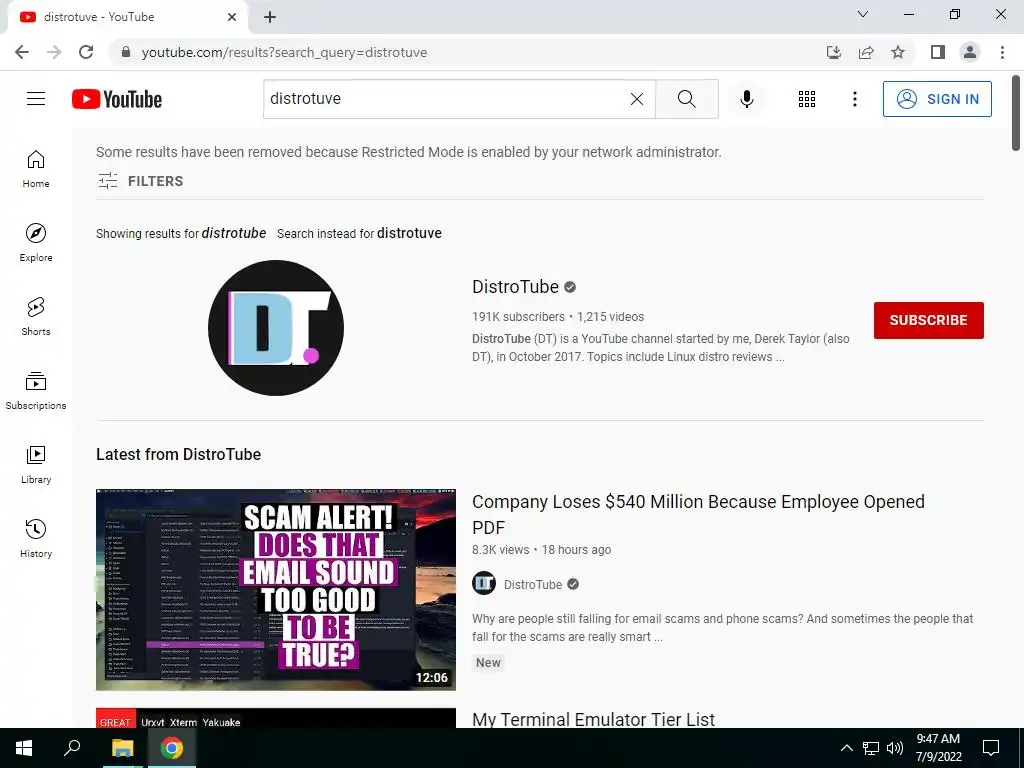The height and width of the screenshot is (768, 1024).
Task: Open the YouTube hamburger guide menu
Action: (x=36, y=99)
